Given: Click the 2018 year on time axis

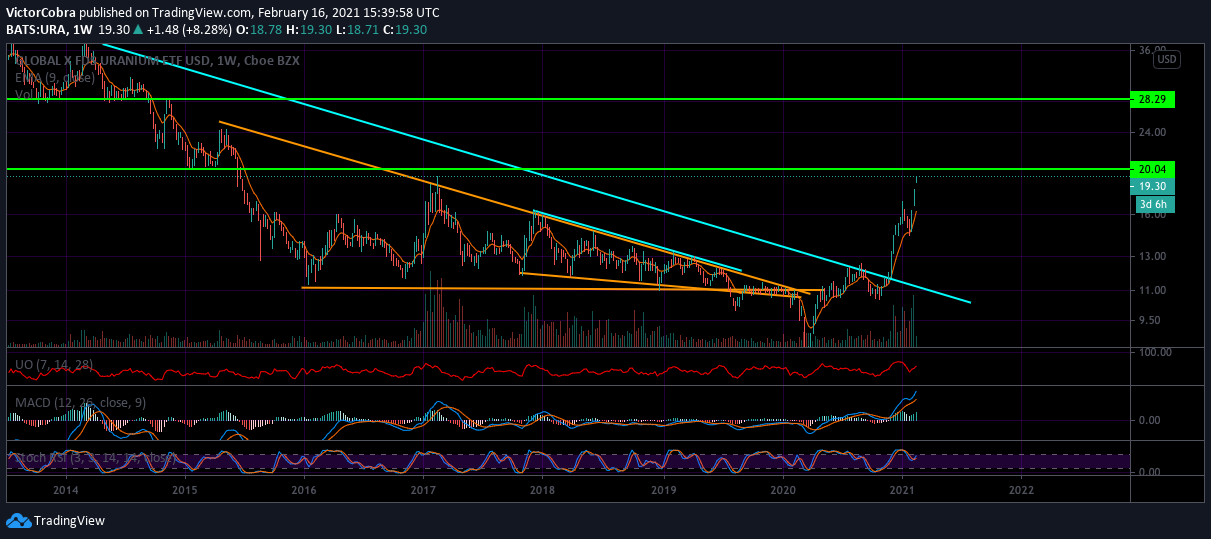Looking at the screenshot, I should point(543,491).
